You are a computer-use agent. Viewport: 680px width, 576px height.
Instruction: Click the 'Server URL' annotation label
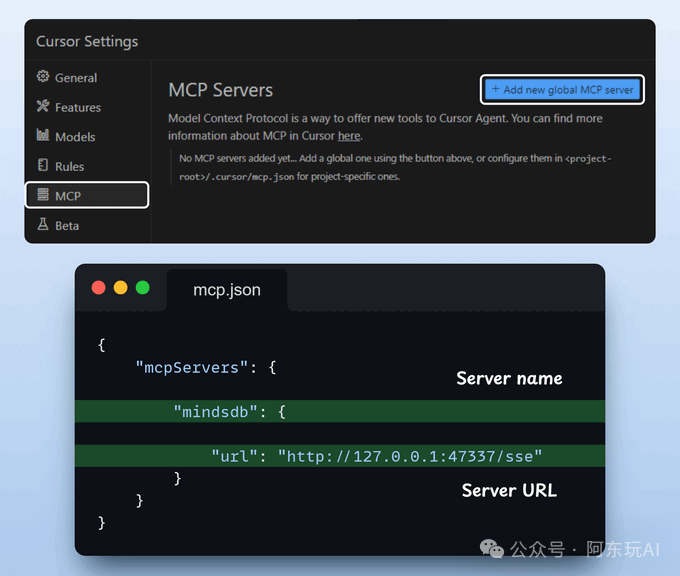pyautogui.click(x=509, y=491)
